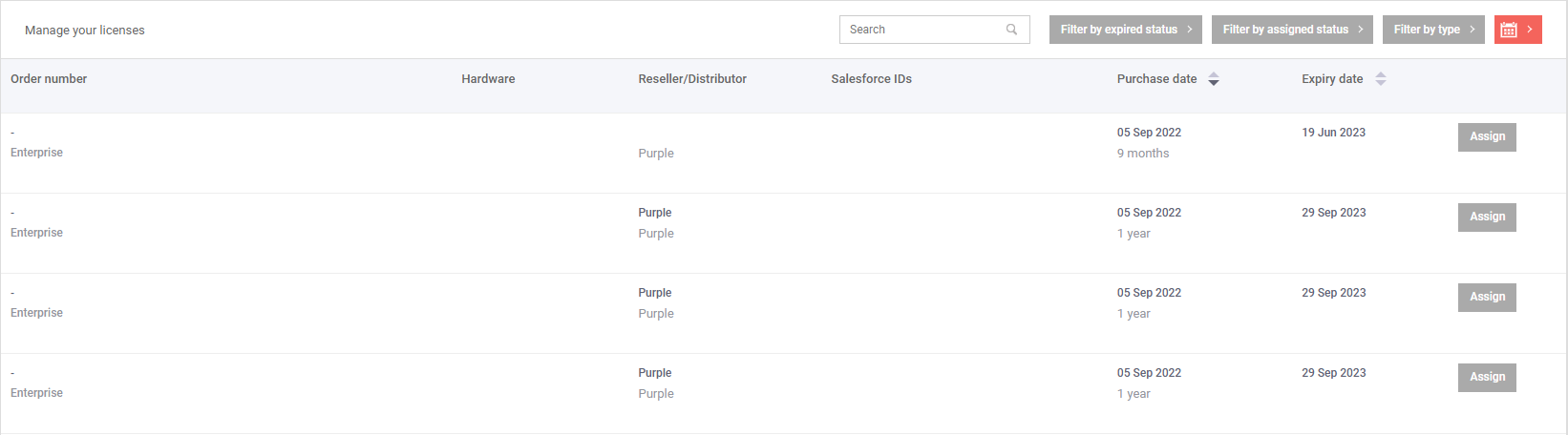Sort by Expiry date arrows
The height and width of the screenshot is (435, 1568).
coord(1380,79)
